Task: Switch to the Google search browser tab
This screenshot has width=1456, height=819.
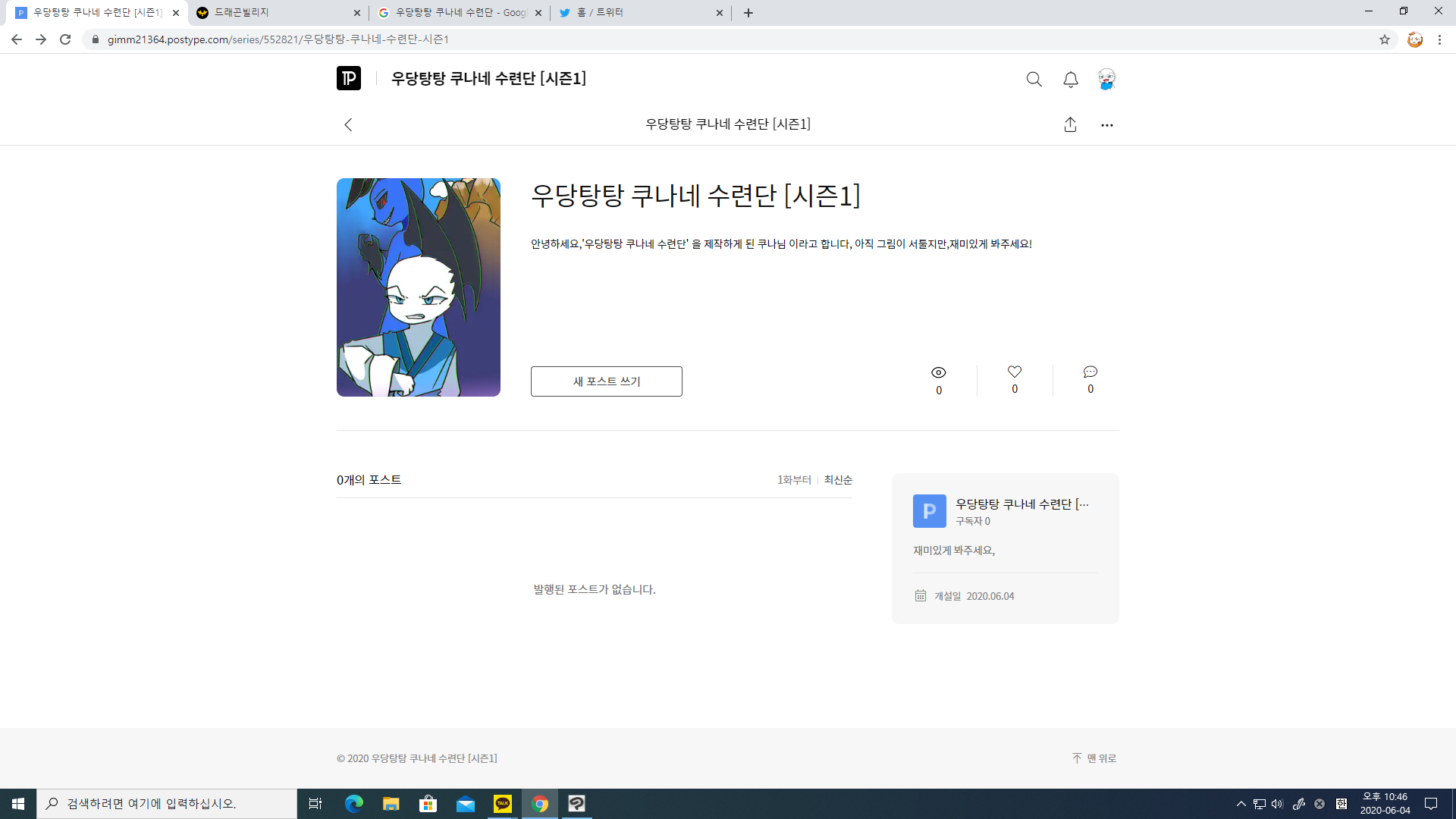Action: 459,13
